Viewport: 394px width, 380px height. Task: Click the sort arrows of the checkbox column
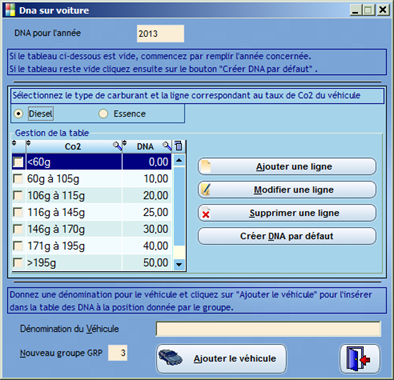[x=14, y=143]
